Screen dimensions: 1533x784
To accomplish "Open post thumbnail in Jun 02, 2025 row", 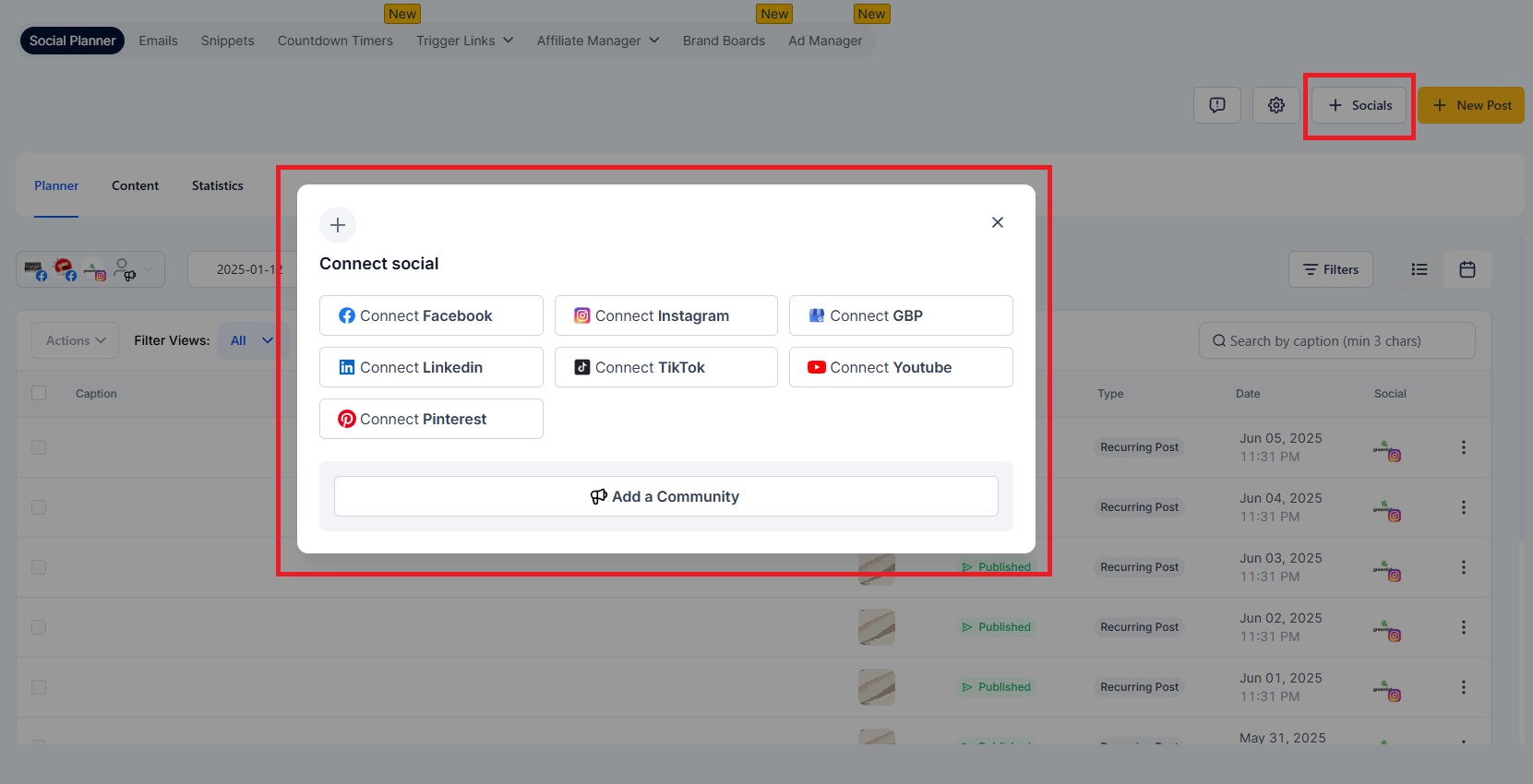I will click(877, 627).
